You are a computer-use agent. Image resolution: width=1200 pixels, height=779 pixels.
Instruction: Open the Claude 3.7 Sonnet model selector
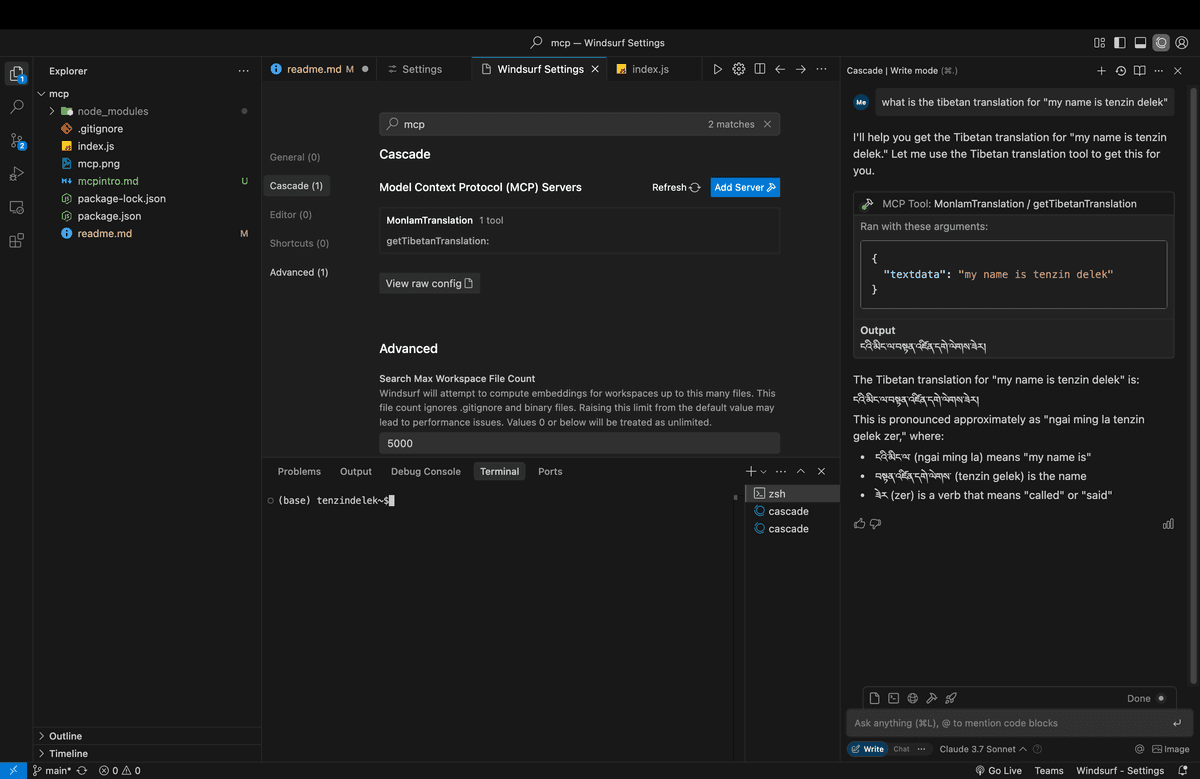[x=983, y=749]
